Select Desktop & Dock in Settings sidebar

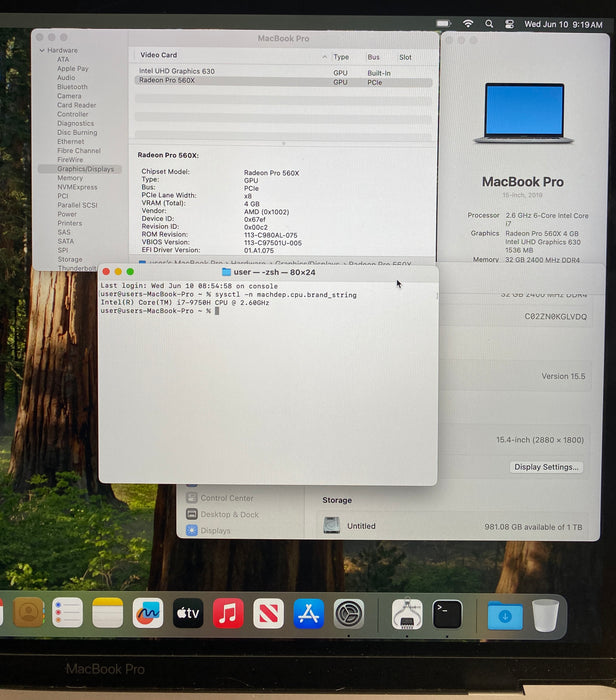[x=229, y=514]
